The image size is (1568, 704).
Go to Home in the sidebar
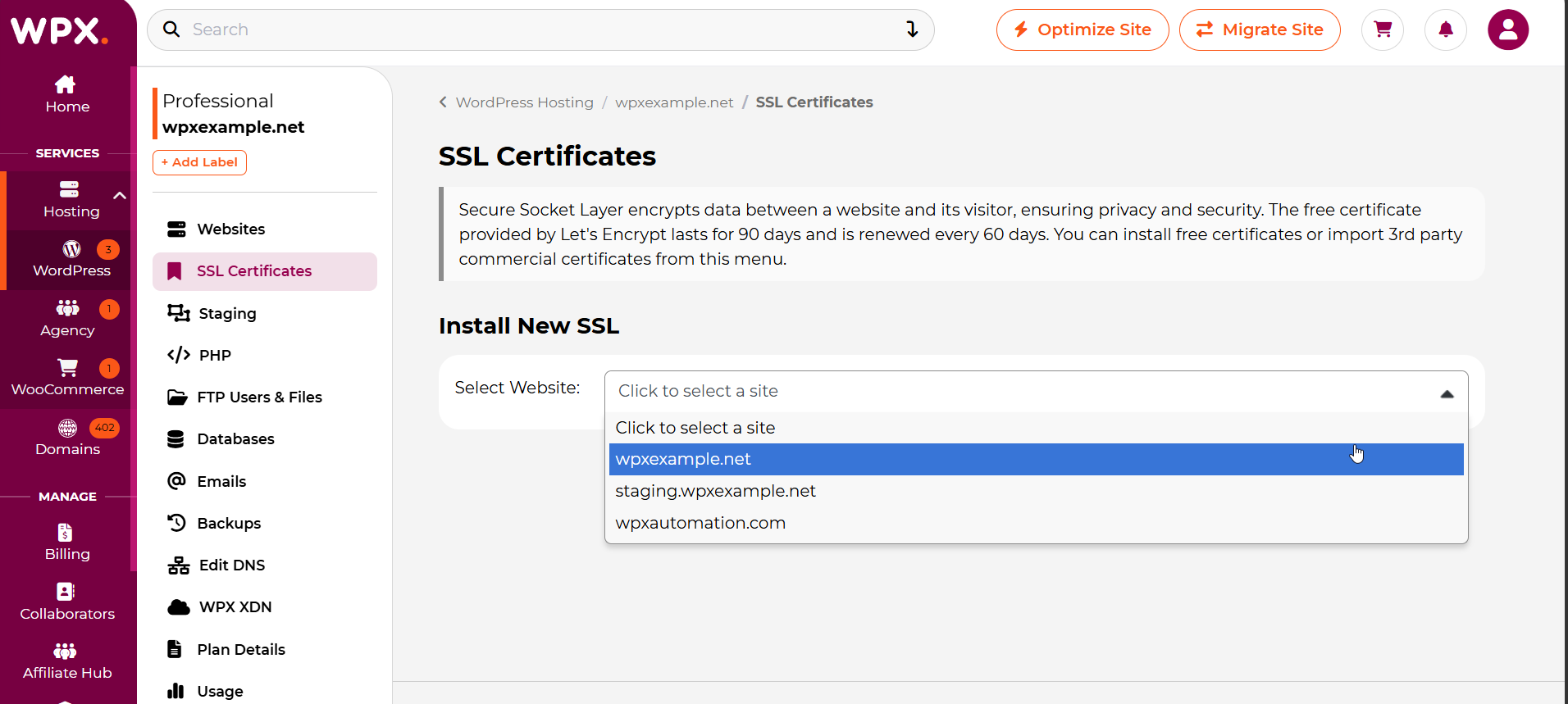pos(67,94)
